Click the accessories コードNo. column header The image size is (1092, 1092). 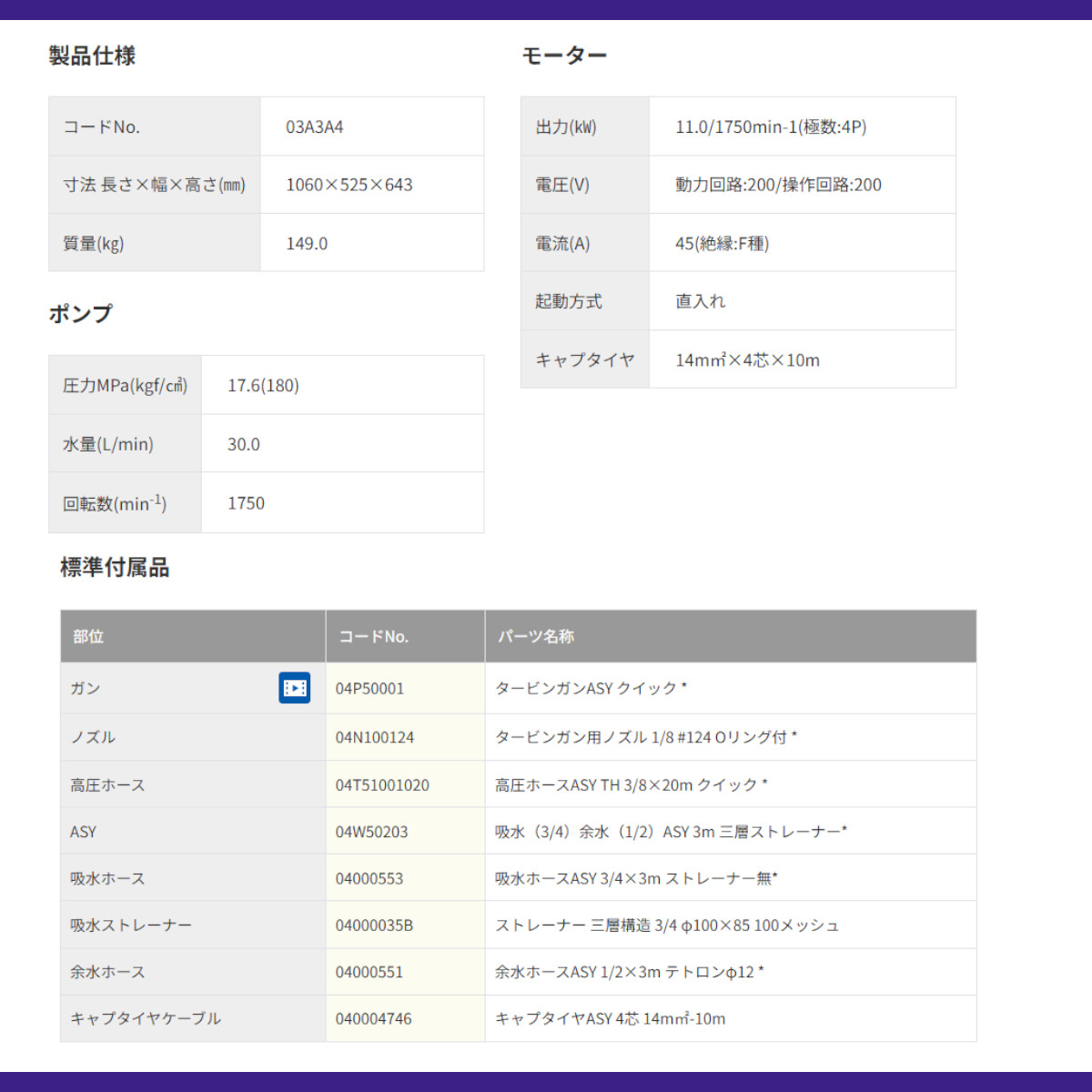point(373,637)
